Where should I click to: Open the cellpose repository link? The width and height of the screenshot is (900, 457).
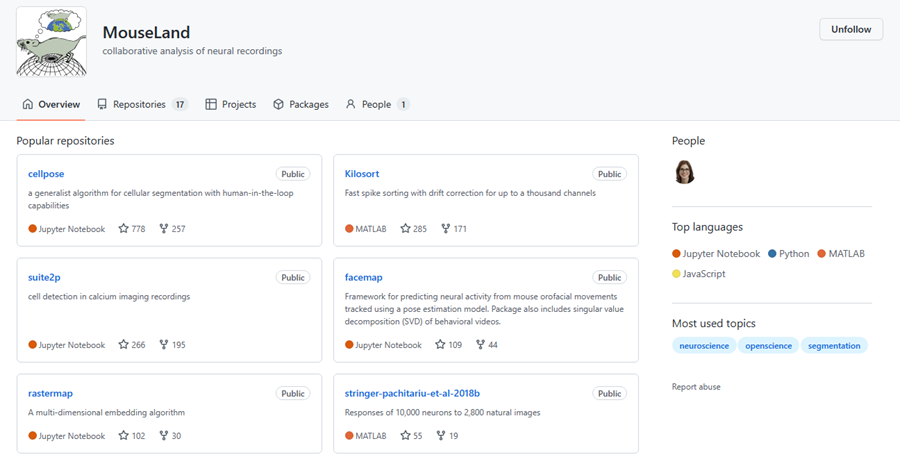(46, 174)
